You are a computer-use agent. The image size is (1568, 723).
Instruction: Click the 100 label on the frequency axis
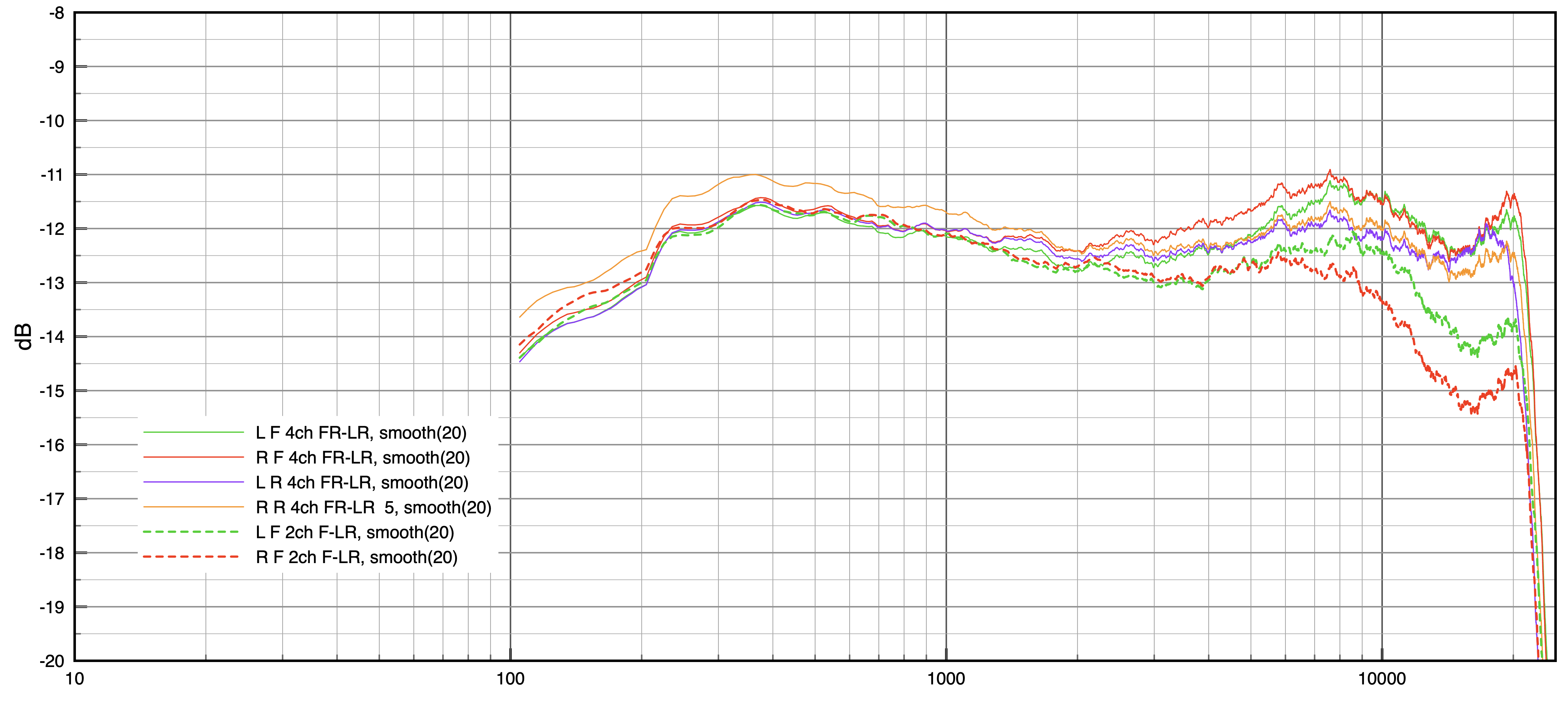510,679
